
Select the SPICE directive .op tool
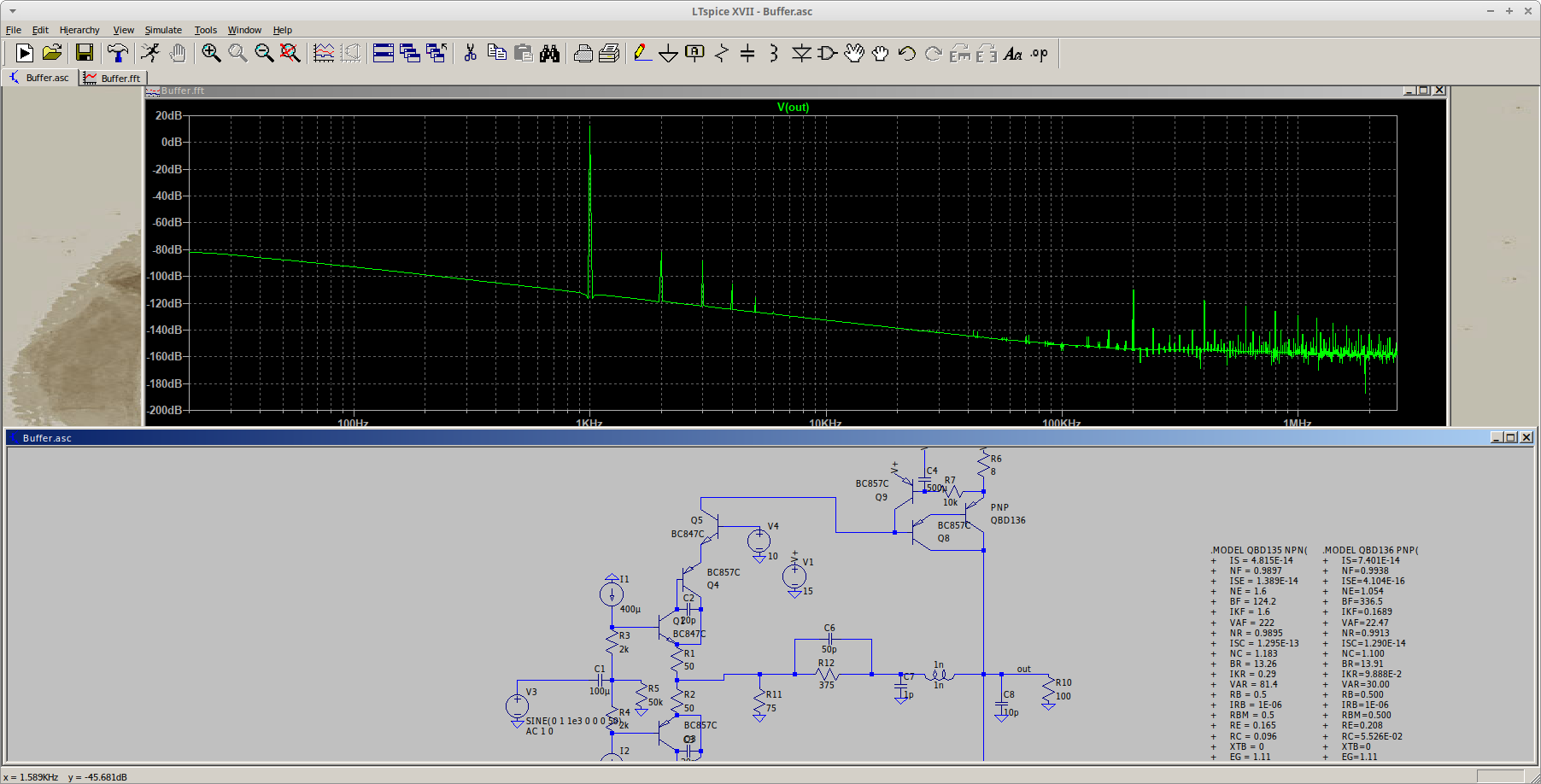point(1040,53)
